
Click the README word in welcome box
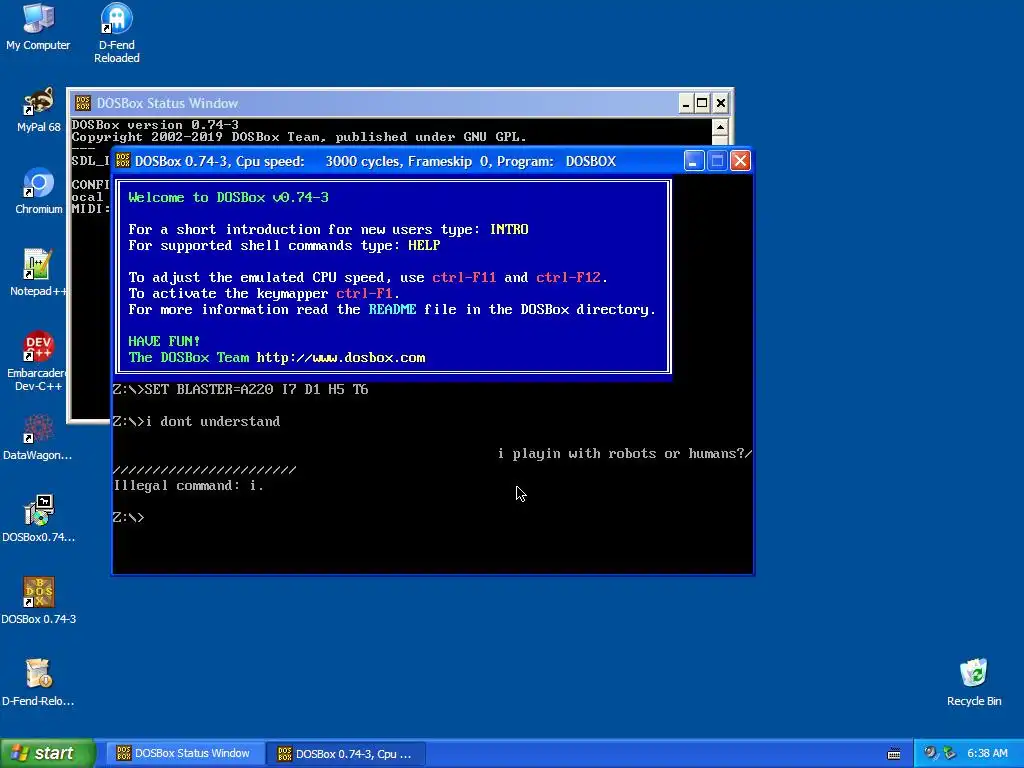(x=392, y=310)
